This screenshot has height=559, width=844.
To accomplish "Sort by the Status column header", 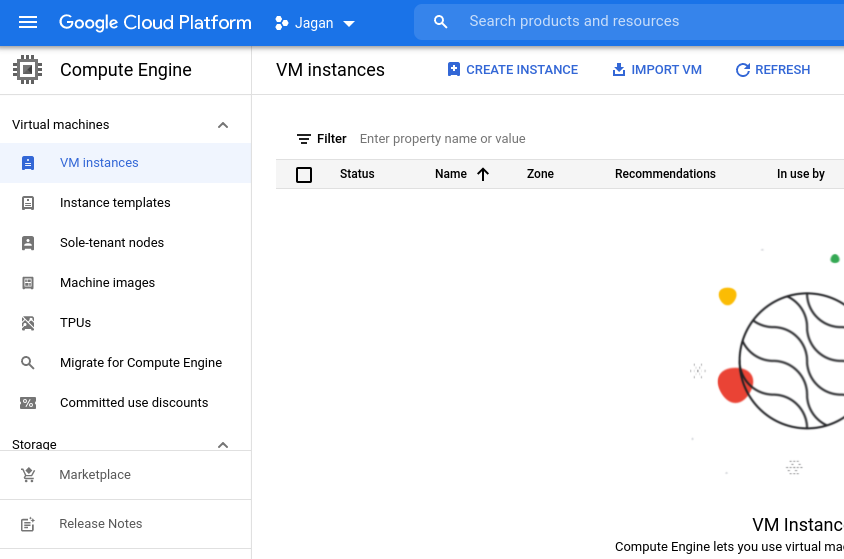I will click(357, 174).
